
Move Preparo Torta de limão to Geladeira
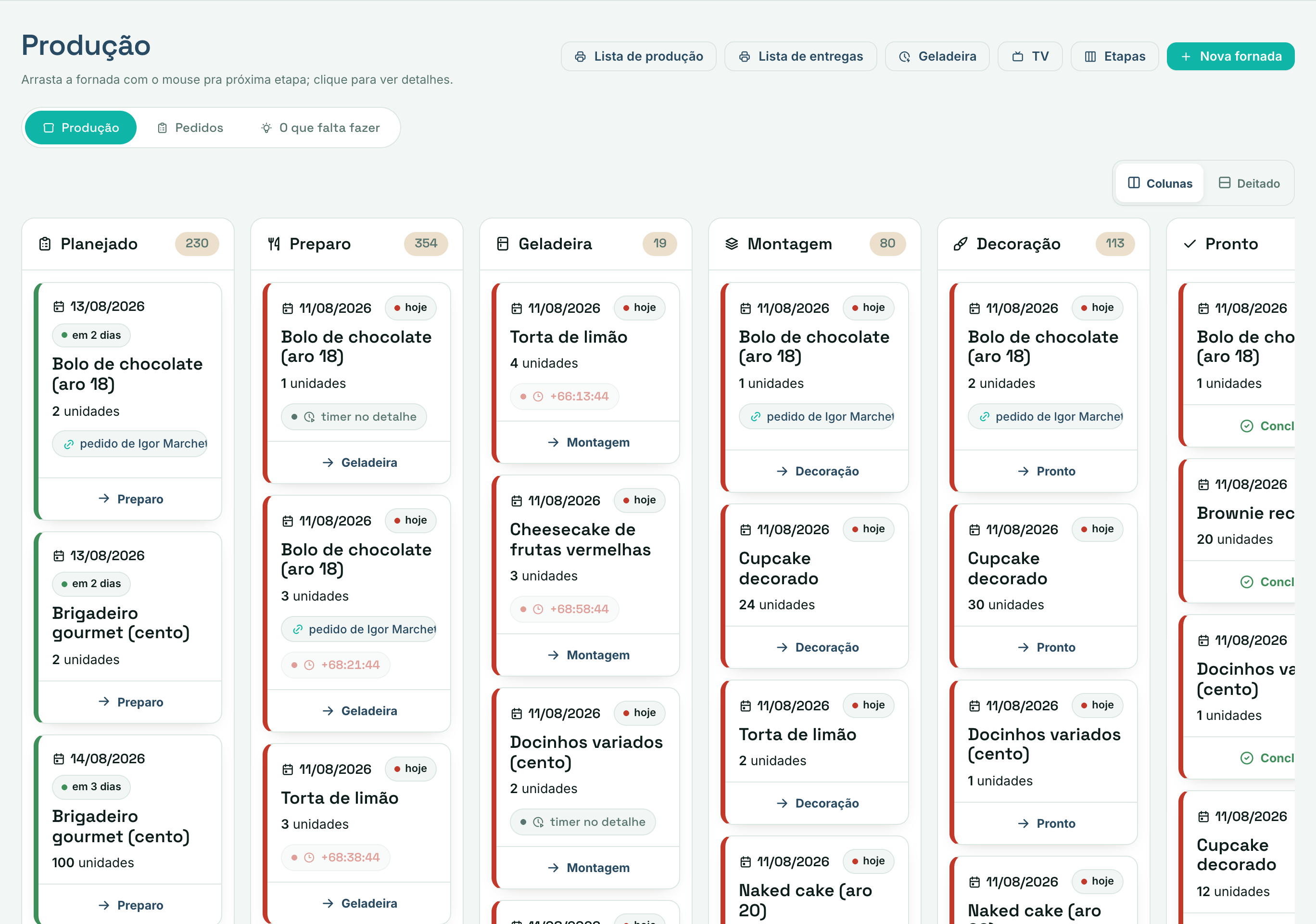coord(359,904)
